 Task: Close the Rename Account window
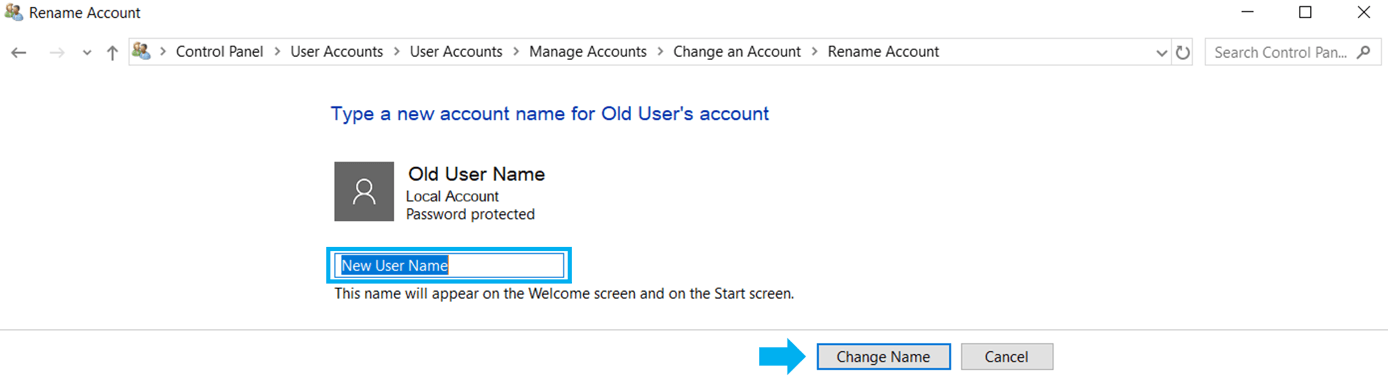coord(1363,13)
